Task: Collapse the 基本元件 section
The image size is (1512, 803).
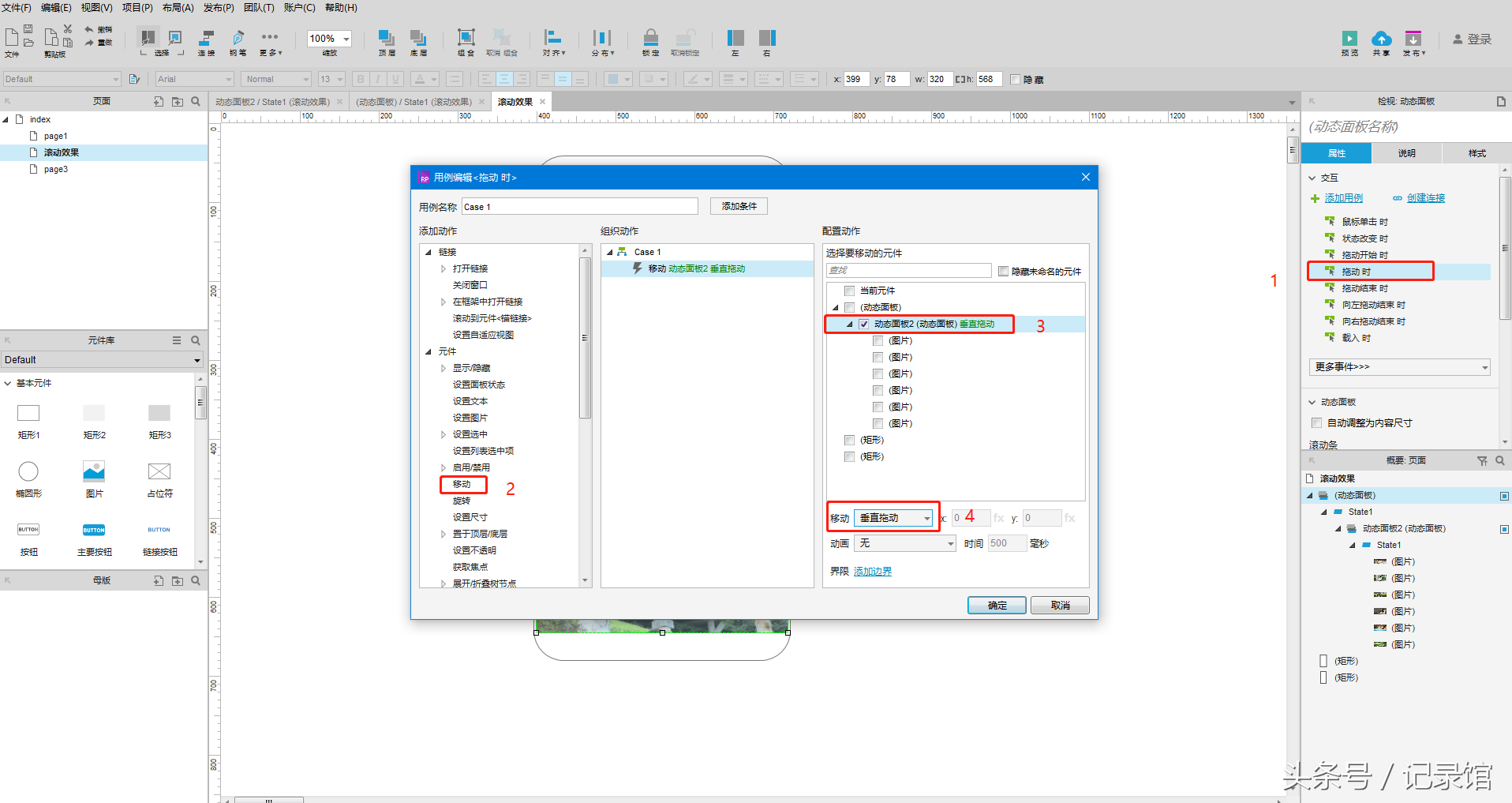Action: tap(8, 383)
